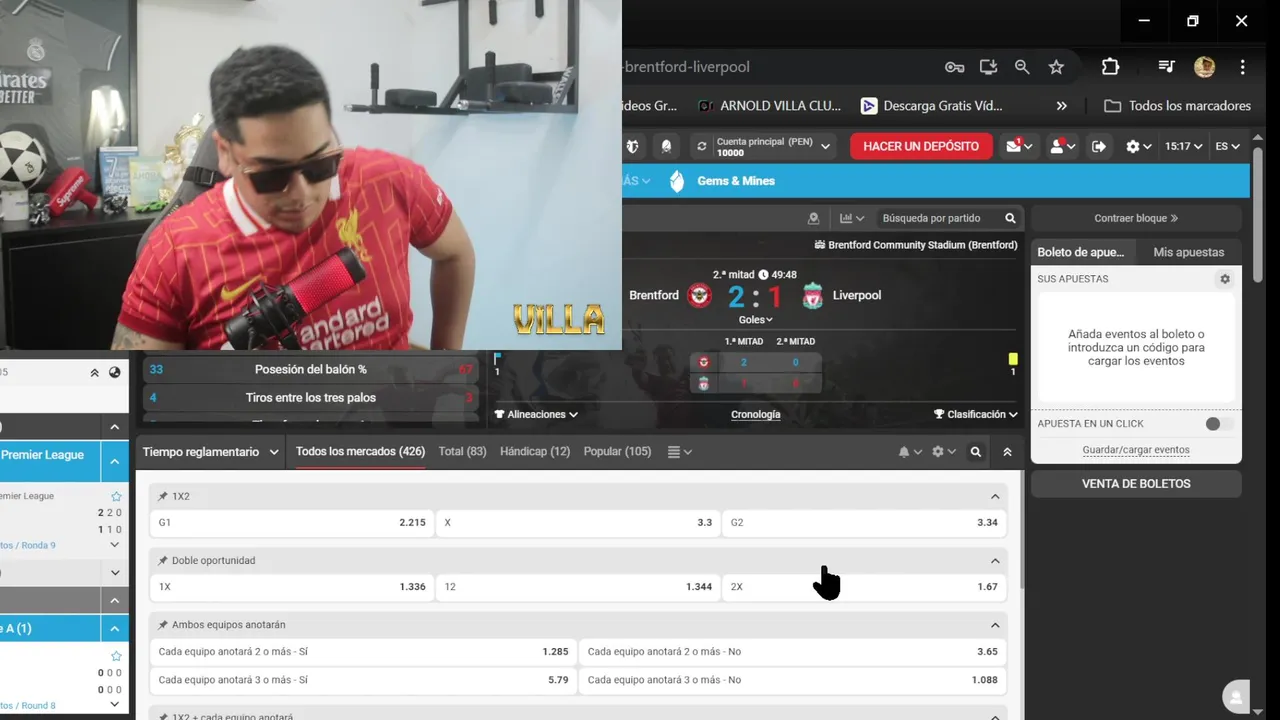Image resolution: width=1280 pixels, height=720 pixels.
Task: Click the pin icon next to Doble oportunidad
Action: (x=163, y=561)
